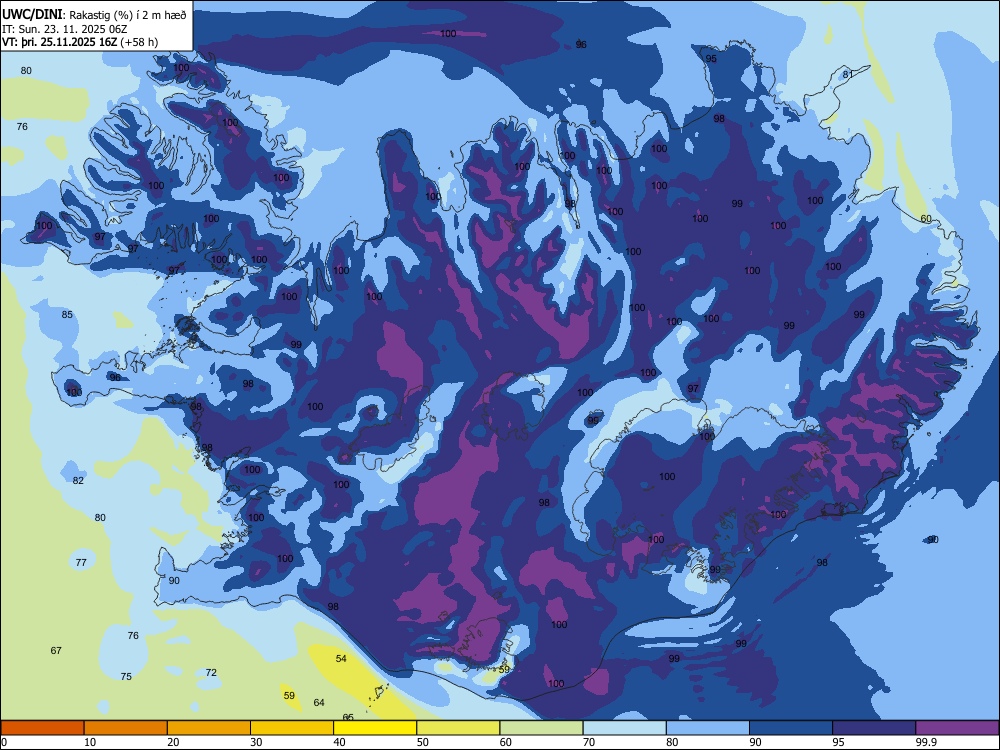Pick the light green 60–70 legend swatch

[541, 728]
